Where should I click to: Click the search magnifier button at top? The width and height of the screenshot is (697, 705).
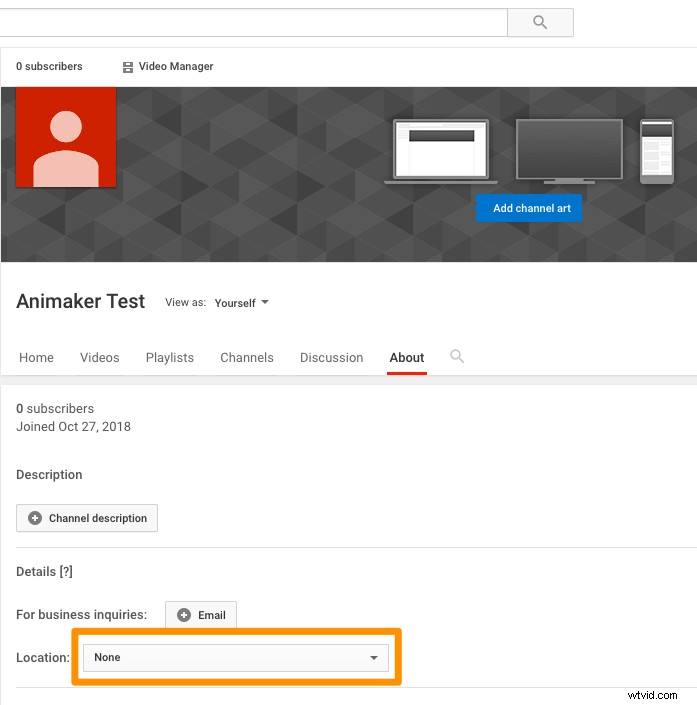tap(540, 22)
